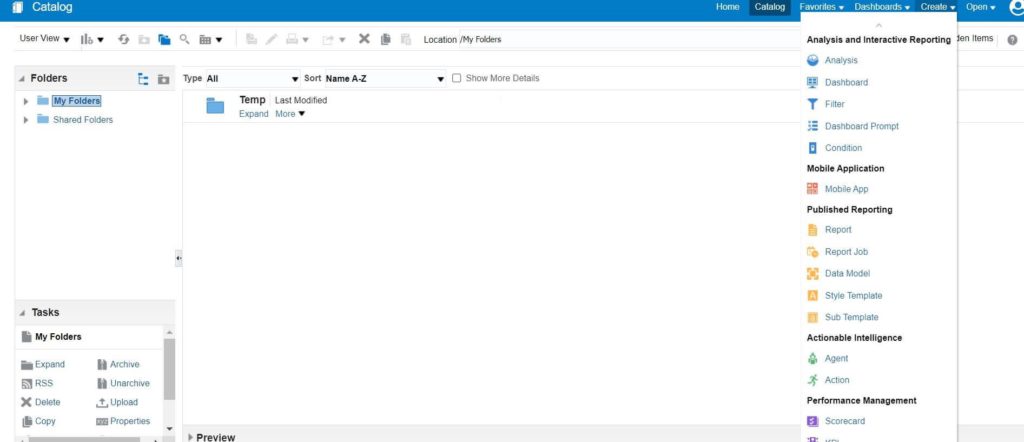Click the pencil Edit icon in toolbar
The height and width of the screenshot is (442, 1024).
(x=271, y=39)
